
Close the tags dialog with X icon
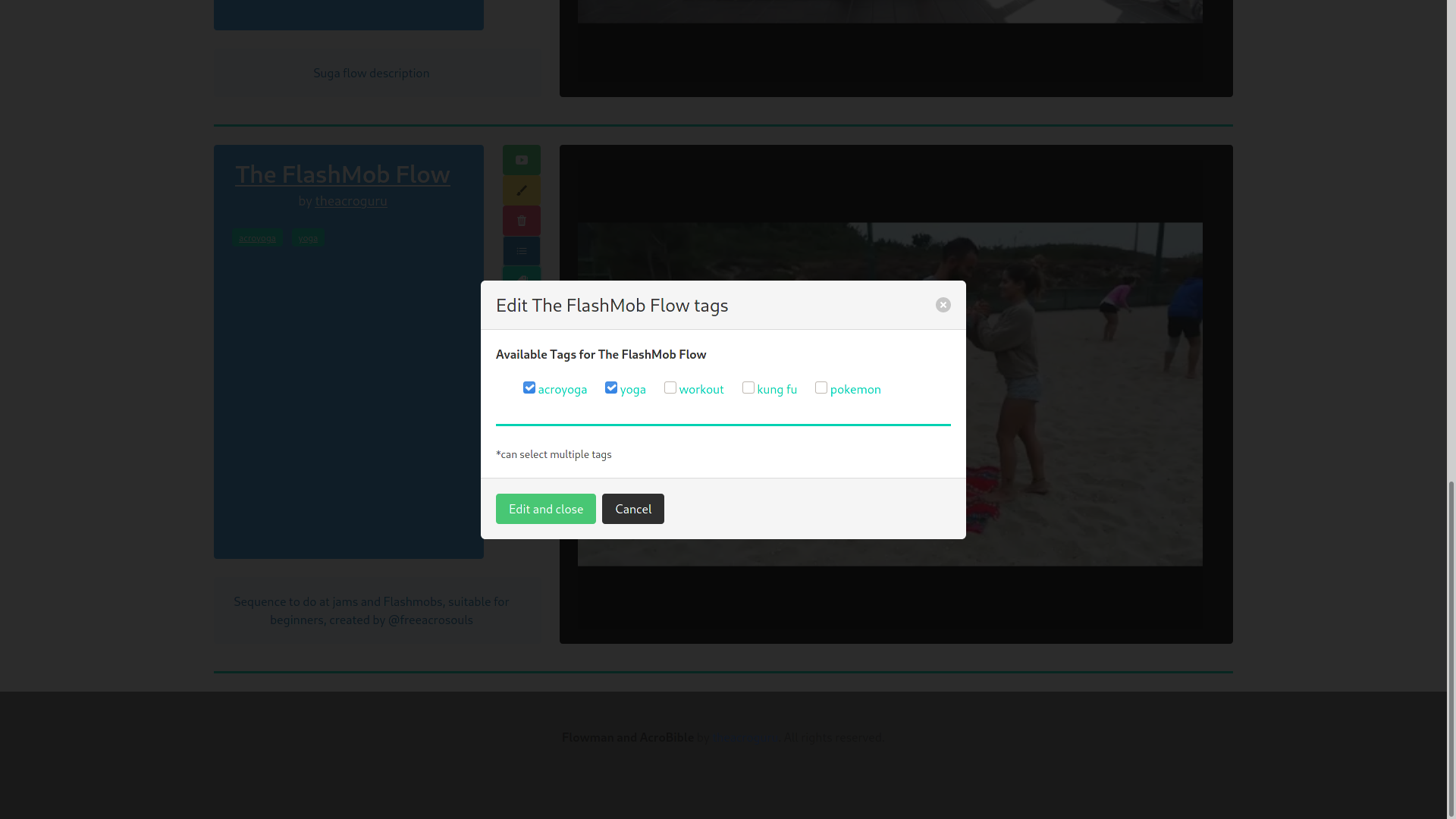coord(943,305)
